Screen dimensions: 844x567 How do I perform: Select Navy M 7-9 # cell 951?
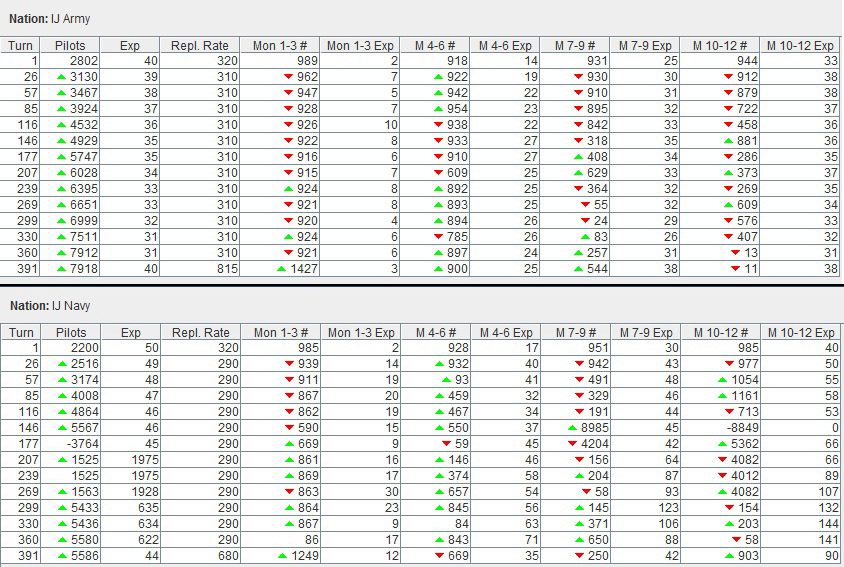pyautogui.click(x=576, y=348)
